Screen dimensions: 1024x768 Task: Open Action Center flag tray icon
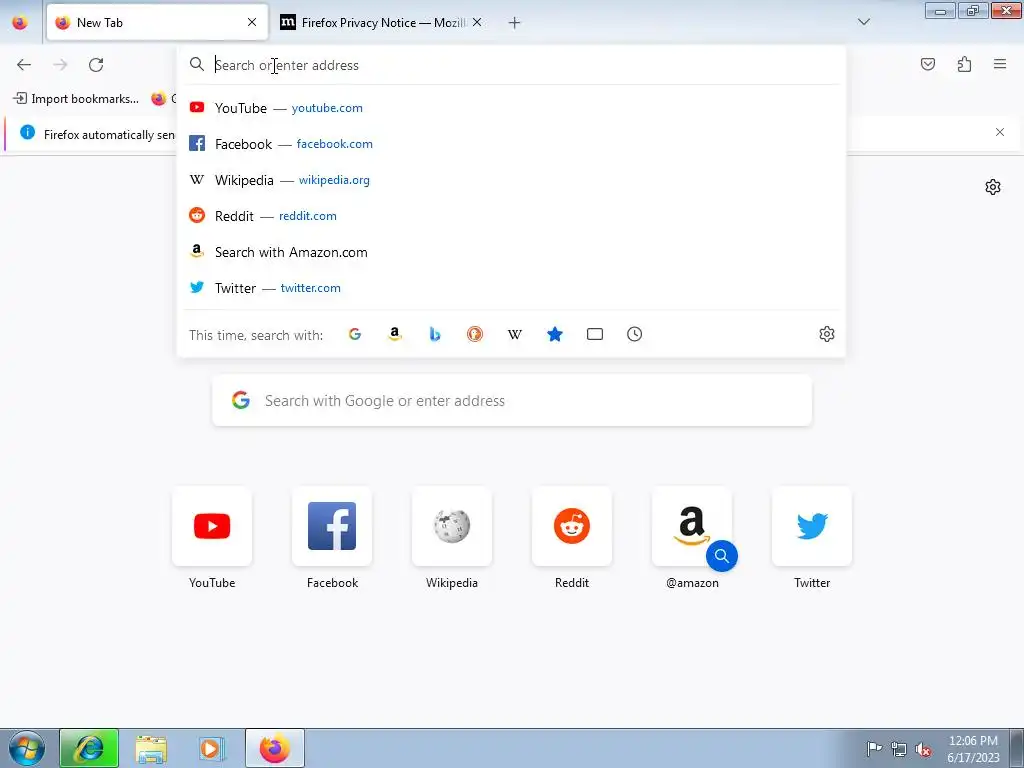(874, 749)
